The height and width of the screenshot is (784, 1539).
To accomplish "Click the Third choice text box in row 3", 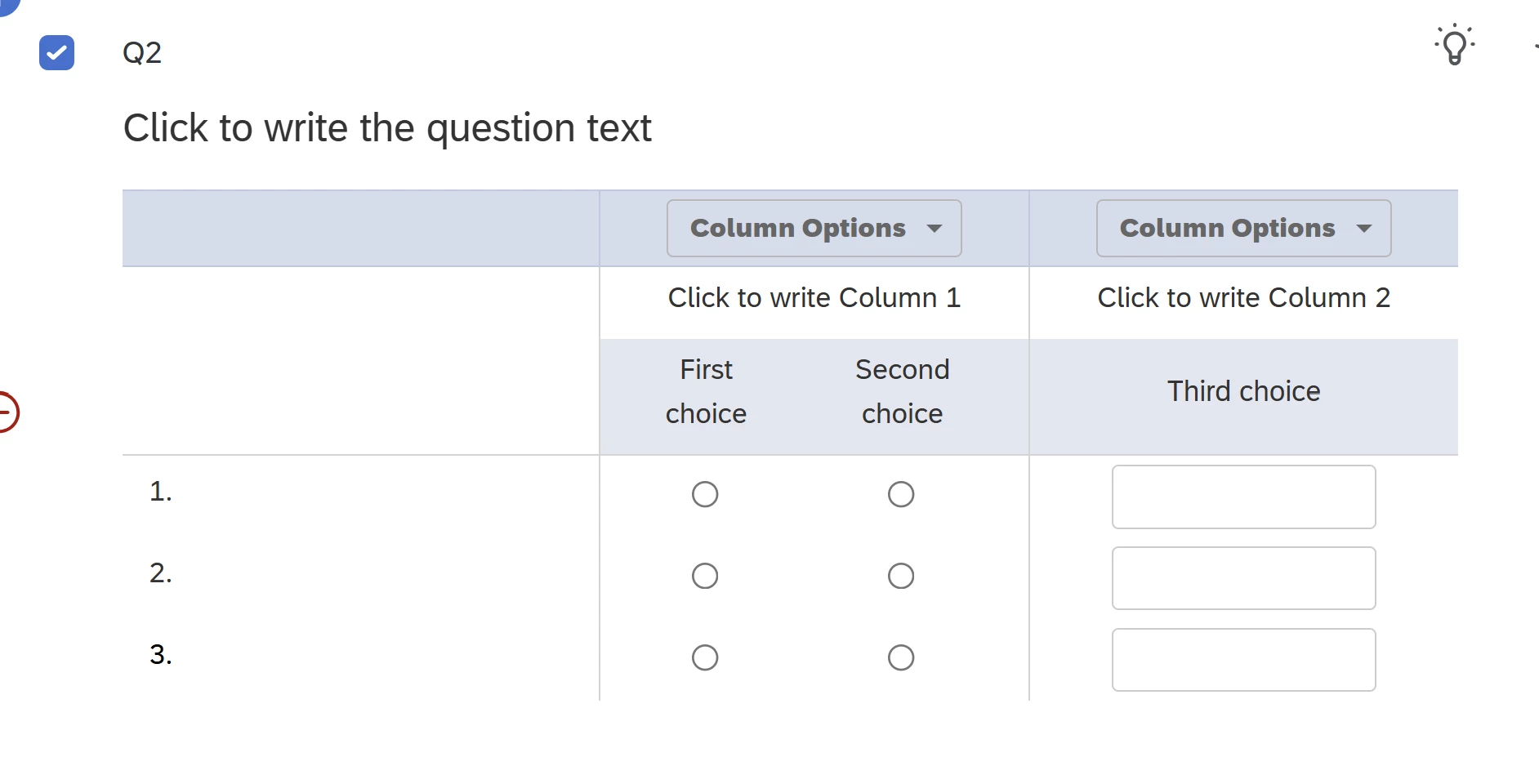I will (x=1244, y=660).
